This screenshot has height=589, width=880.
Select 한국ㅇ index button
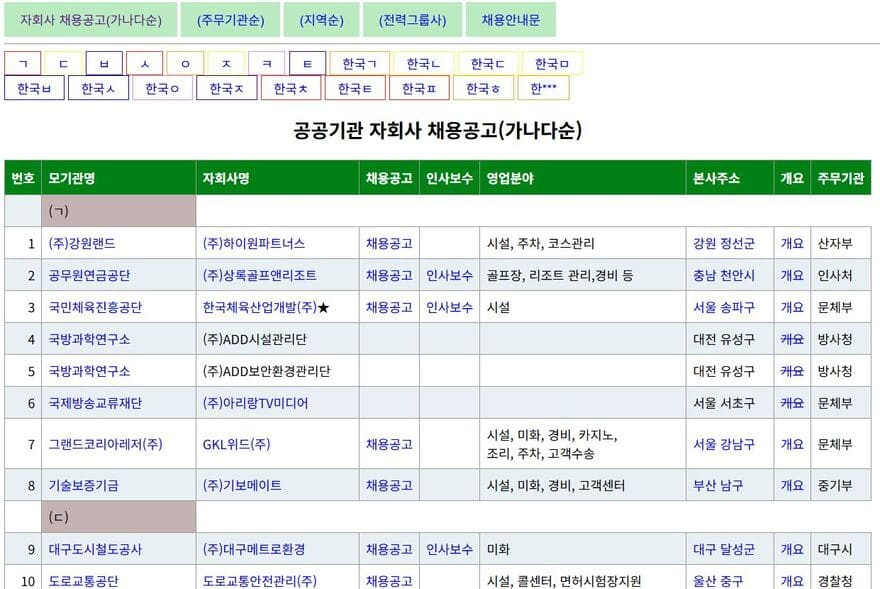pos(163,88)
